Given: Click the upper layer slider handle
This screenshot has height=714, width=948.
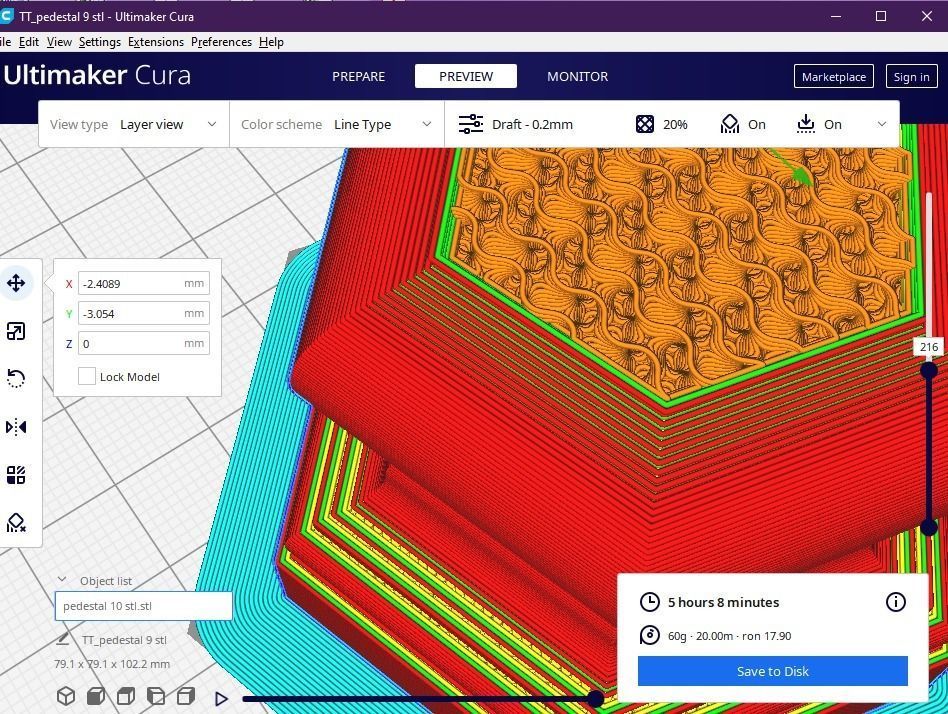Looking at the screenshot, I should pyautogui.click(x=929, y=370).
